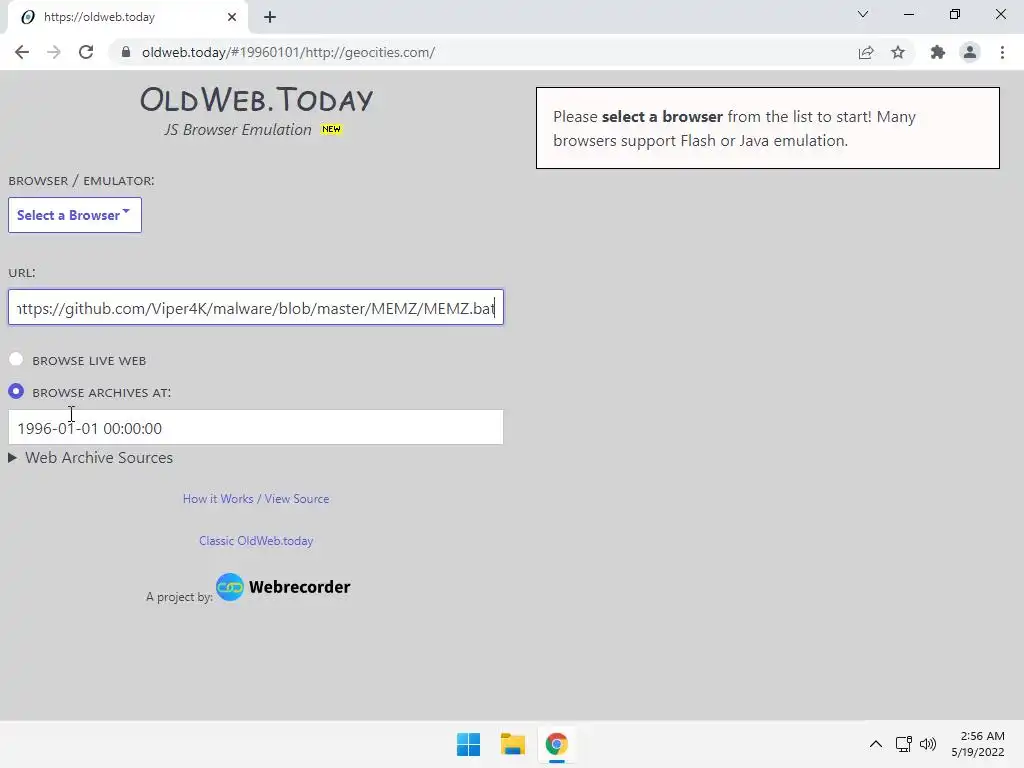Click the OldWeb.Today title heading

click(x=256, y=99)
